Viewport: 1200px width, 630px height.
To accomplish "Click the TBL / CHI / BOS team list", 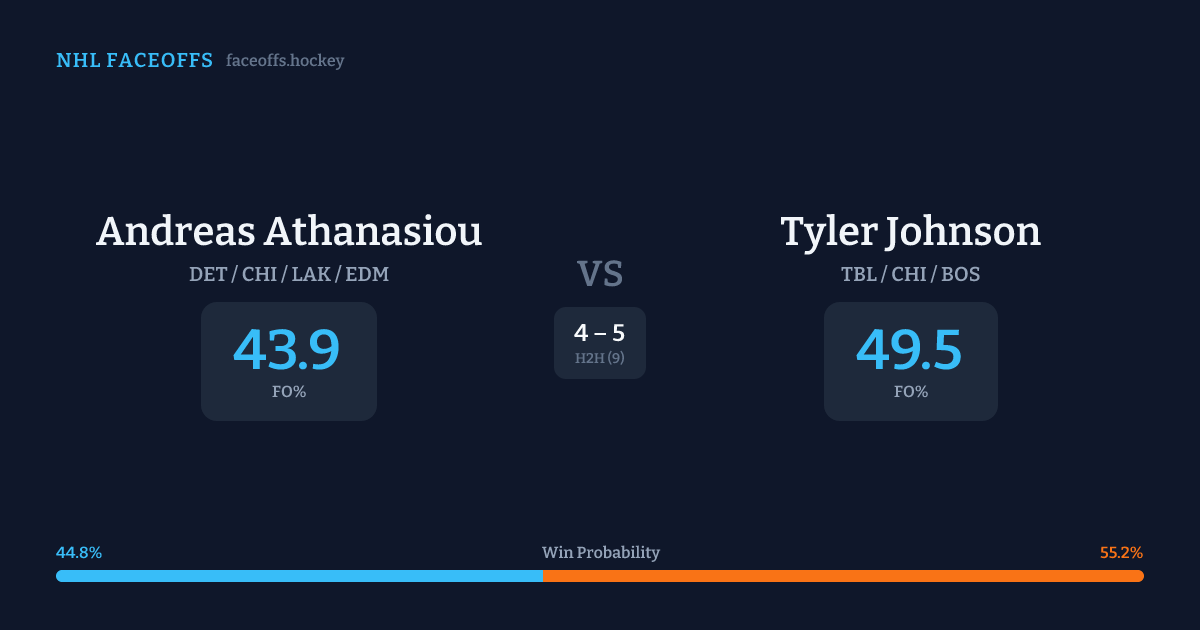I will [910, 274].
